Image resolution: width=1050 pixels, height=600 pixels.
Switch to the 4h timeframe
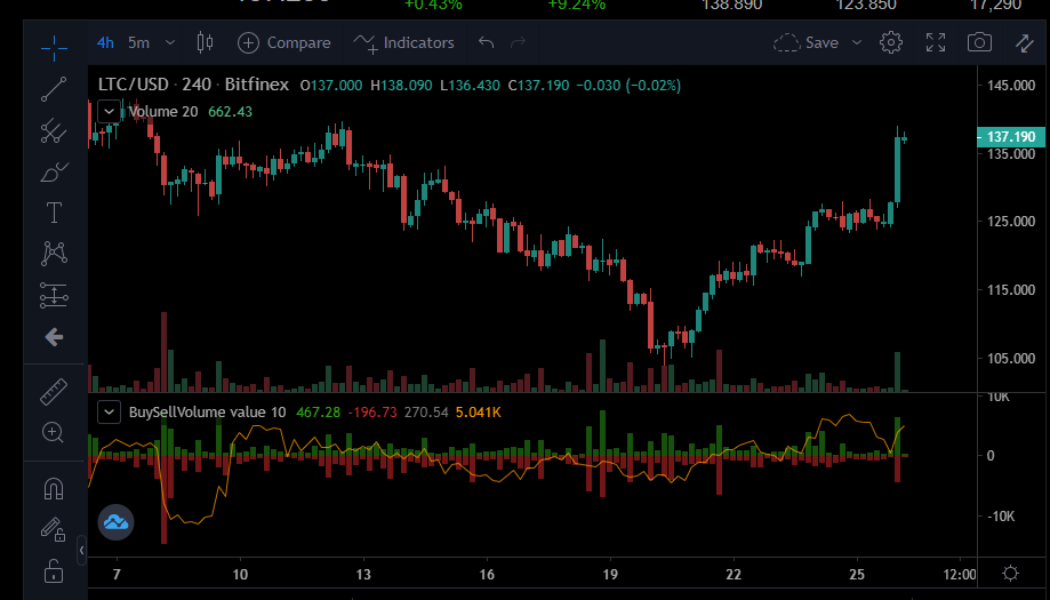(x=105, y=42)
